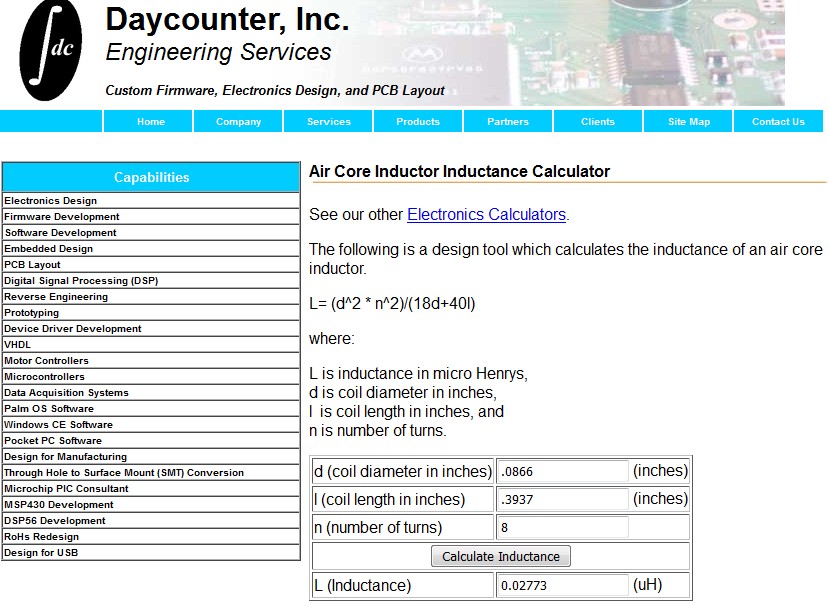Image resolution: width=830 pixels, height=609 pixels.
Task: Open the Partners navigation menu item
Action: coord(507,121)
